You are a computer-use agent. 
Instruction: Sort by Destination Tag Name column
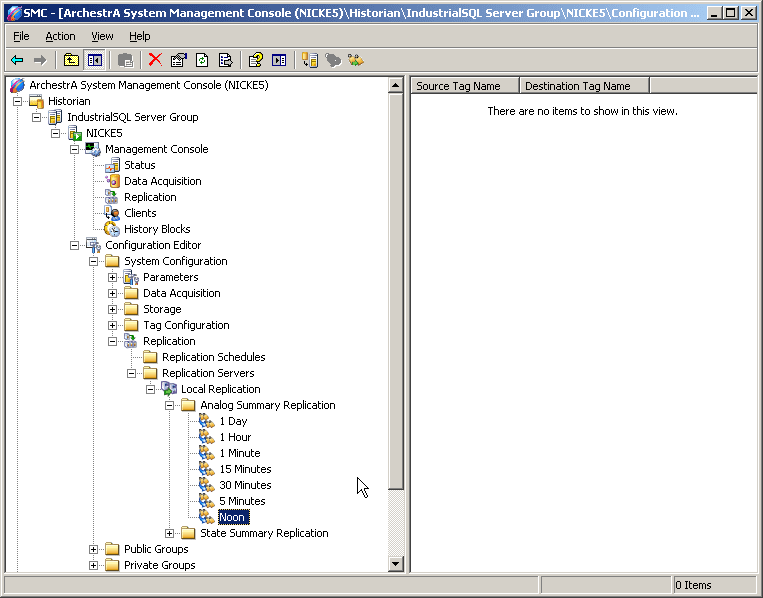(x=584, y=86)
